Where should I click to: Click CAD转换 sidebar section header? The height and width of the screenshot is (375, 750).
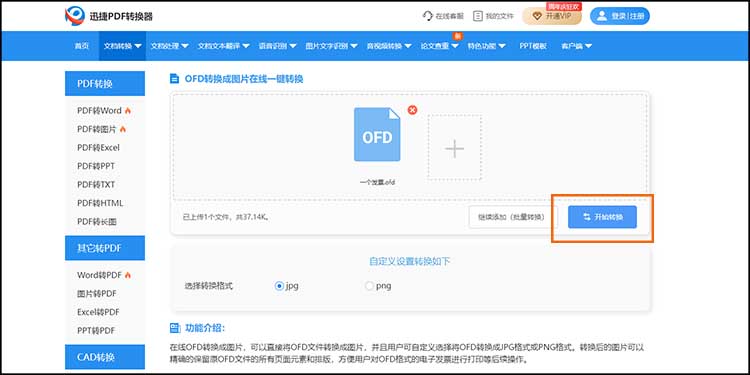(x=105, y=357)
